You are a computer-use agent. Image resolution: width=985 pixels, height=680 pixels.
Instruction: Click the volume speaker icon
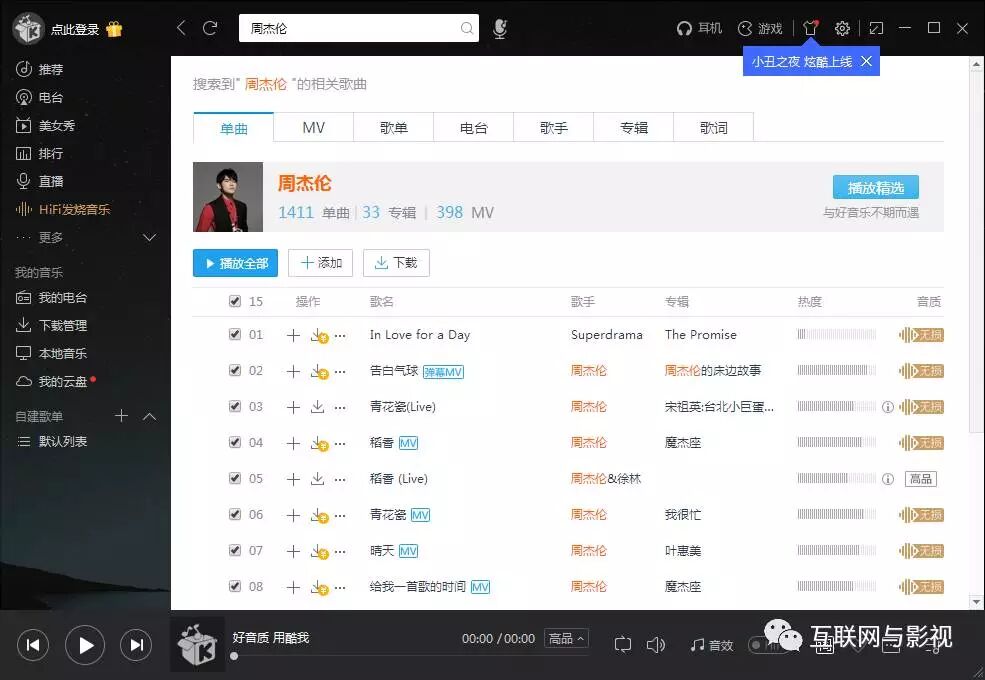(656, 645)
